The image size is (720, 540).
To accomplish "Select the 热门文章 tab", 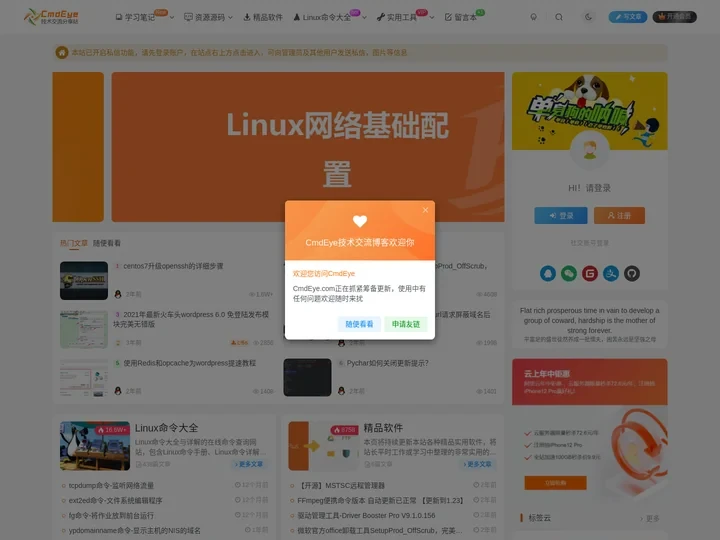I will coord(73,243).
